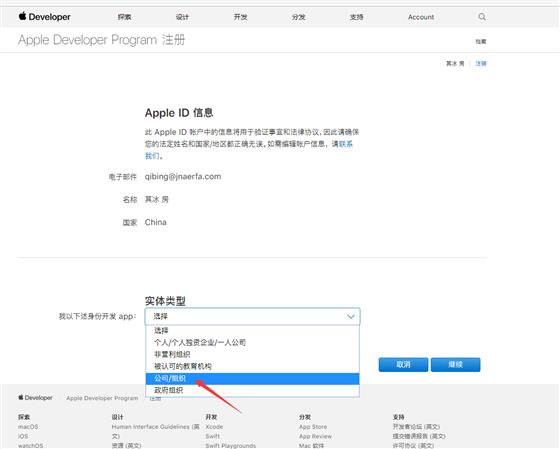This screenshot has height=449, width=560.
Task: Click footer 开发 column heading
Action: click(x=211, y=417)
